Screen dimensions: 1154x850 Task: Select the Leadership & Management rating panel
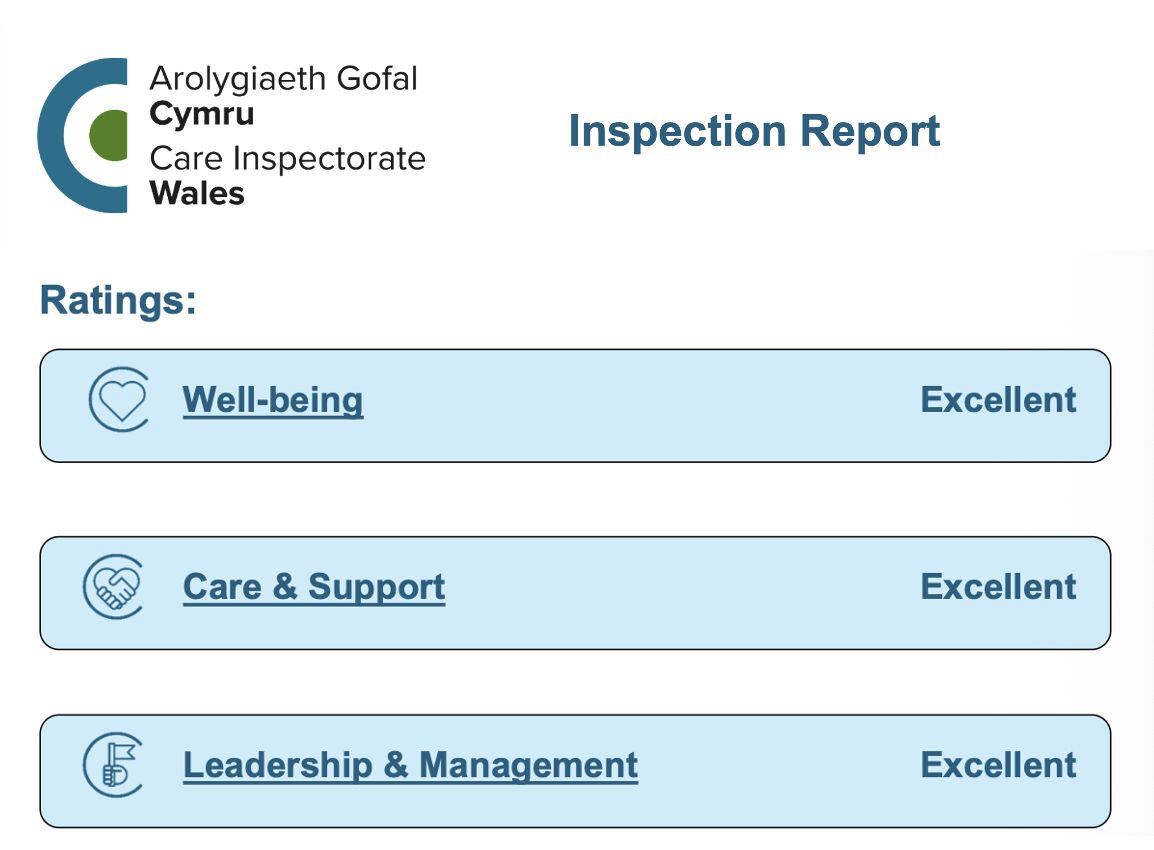point(575,771)
